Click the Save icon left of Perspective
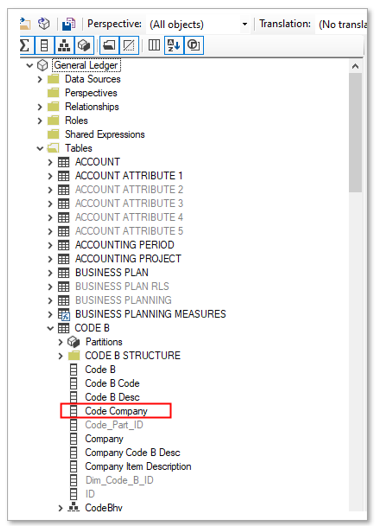379x526 pixels. [69, 24]
